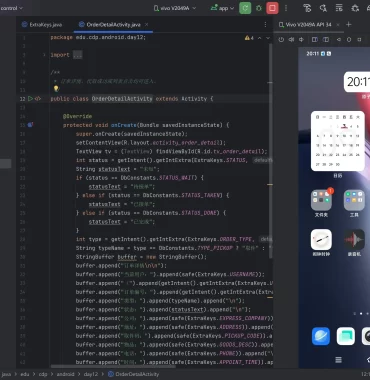Go to previous highlighted problem arrow
The image size is (370, 380).
[x=260, y=38]
